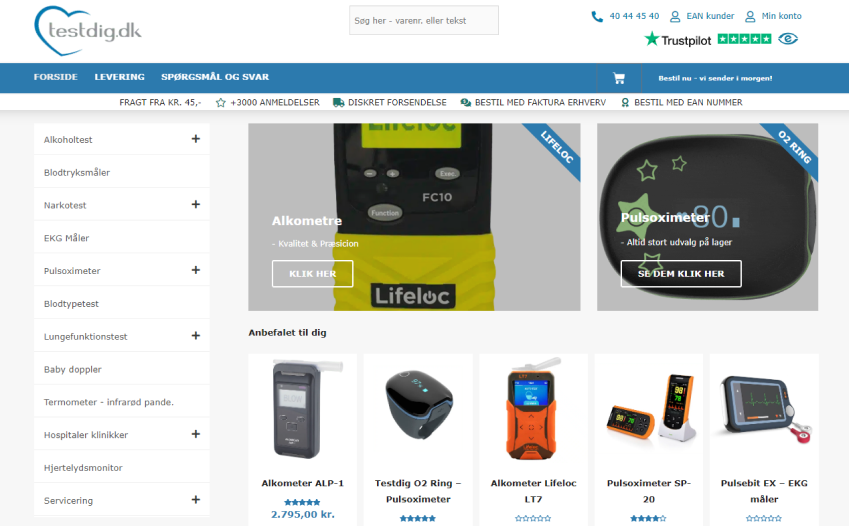Click the KLIK HER button on the Alkometre banner

click(x=312, y=274)
